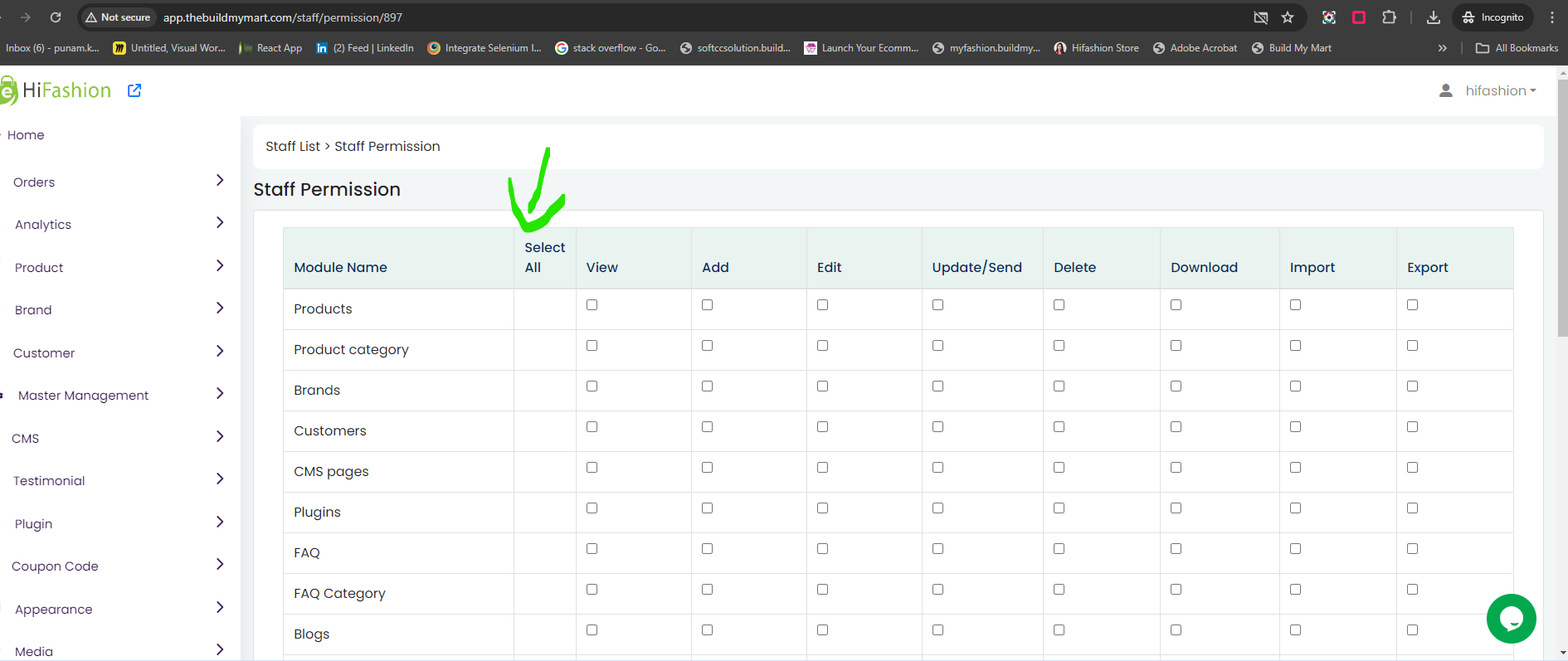This screenshot has height=661, width=1568.
Task: Open the Build My Mart bookmark
Action: coord(1292,48)
